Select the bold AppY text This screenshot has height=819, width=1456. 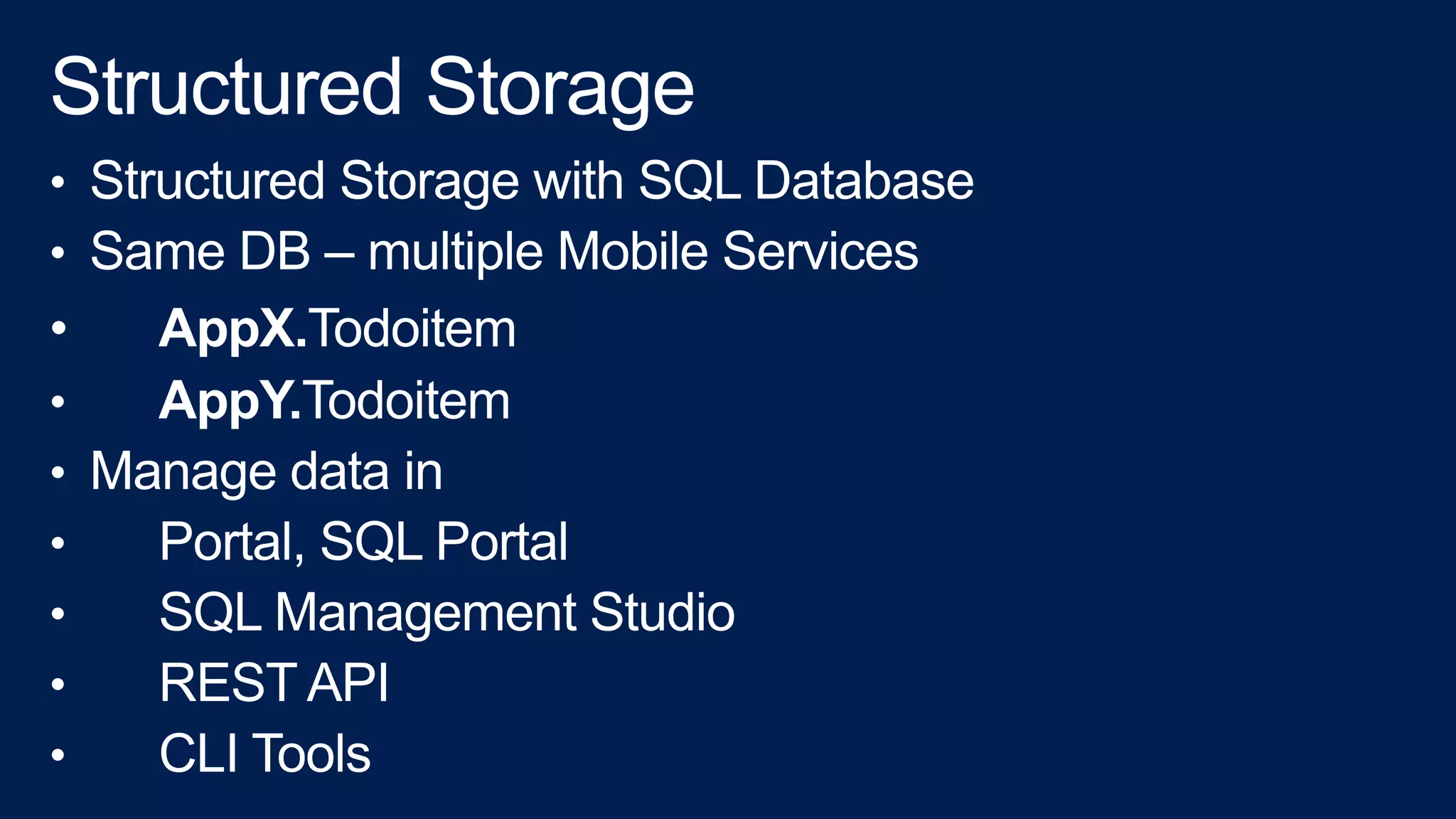[230, 402]
